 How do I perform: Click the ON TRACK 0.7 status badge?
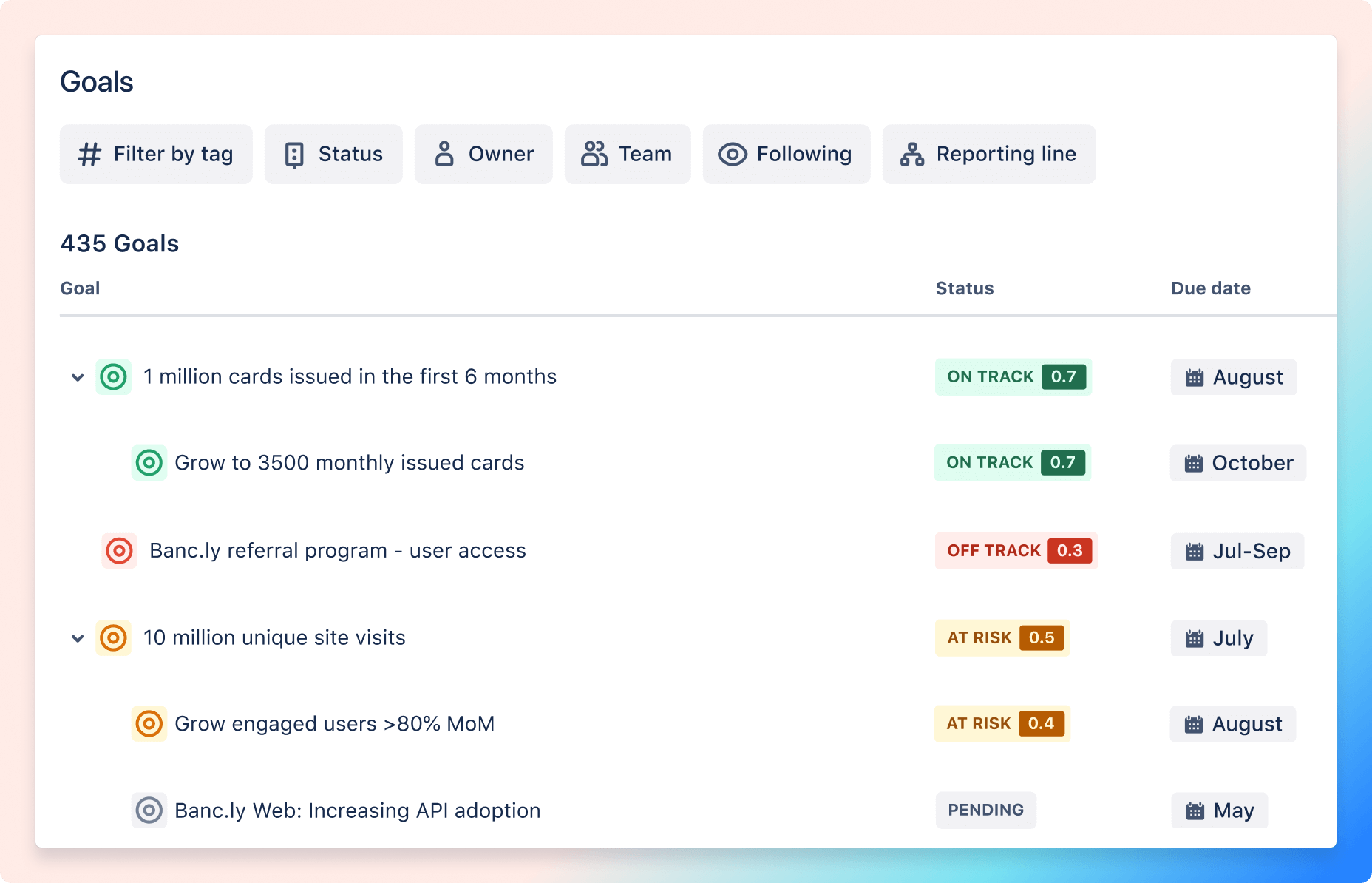[1013, 376]
